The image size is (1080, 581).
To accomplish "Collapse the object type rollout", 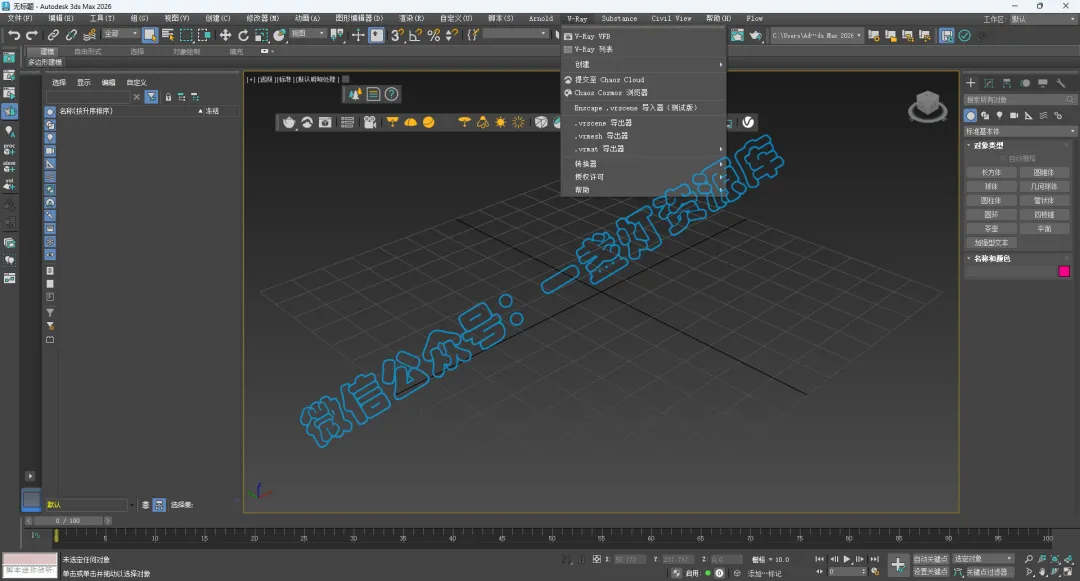I will point(988,145).
